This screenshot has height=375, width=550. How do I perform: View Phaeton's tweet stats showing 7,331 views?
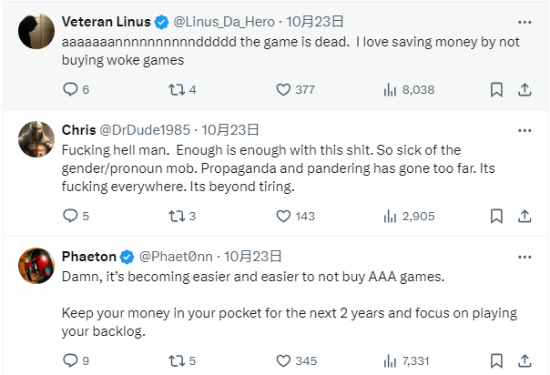(x=406, y=361)
